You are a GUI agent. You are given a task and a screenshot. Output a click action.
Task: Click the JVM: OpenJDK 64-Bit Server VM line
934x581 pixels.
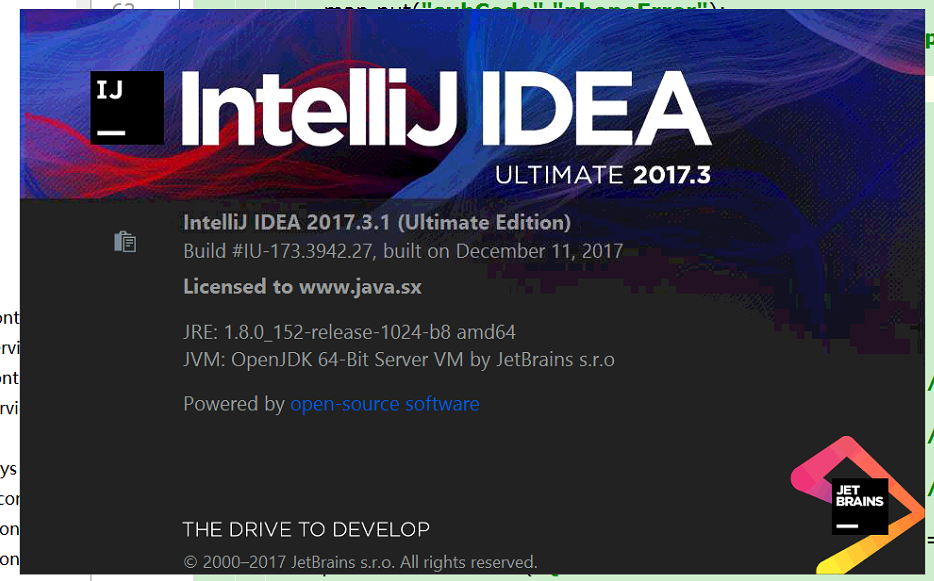coord(399,360)
